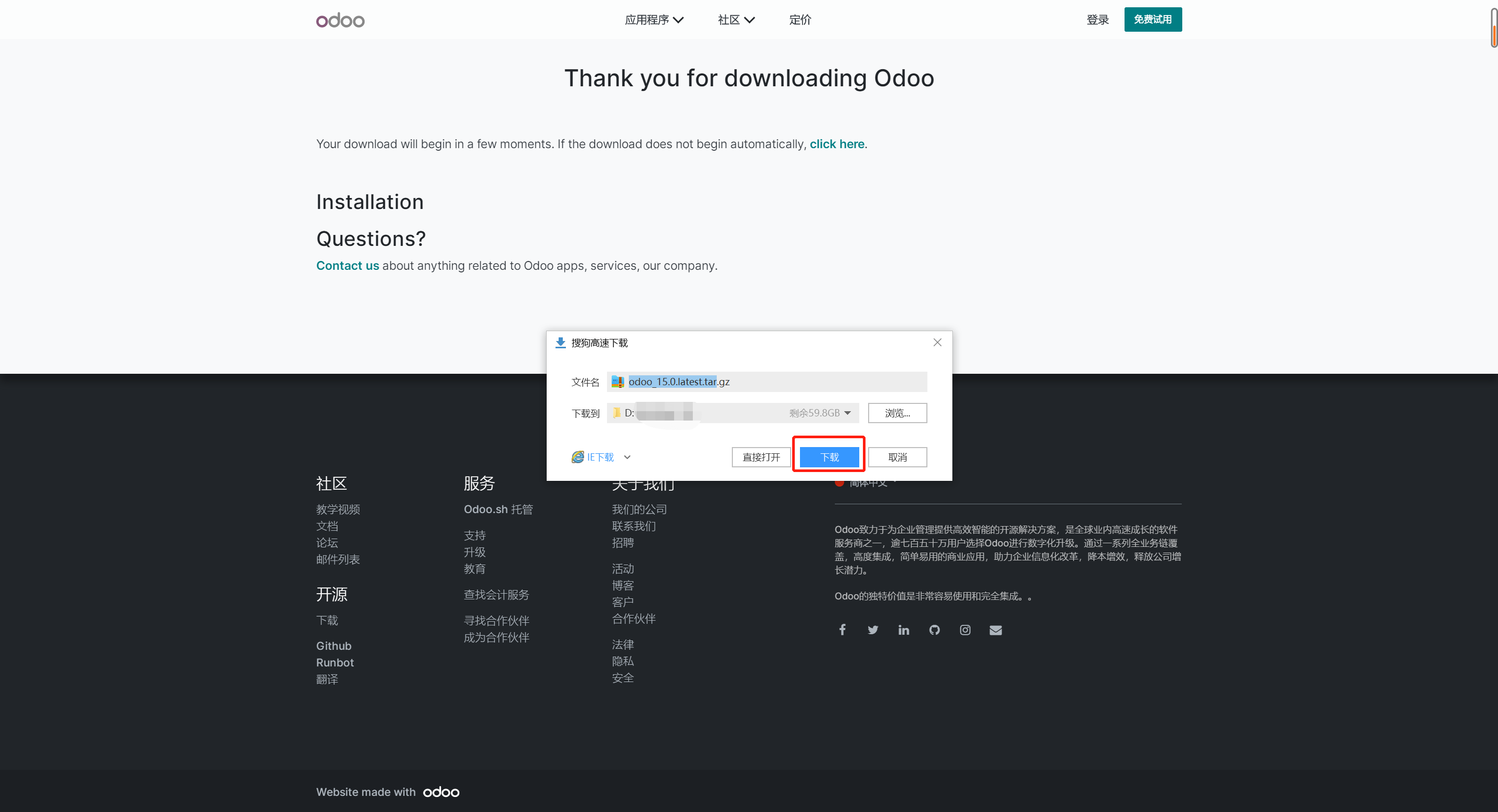Click the email envelope icon
Image resolution: width=1498 pixels, height=812 pixels.
click(x=996, y=630)
